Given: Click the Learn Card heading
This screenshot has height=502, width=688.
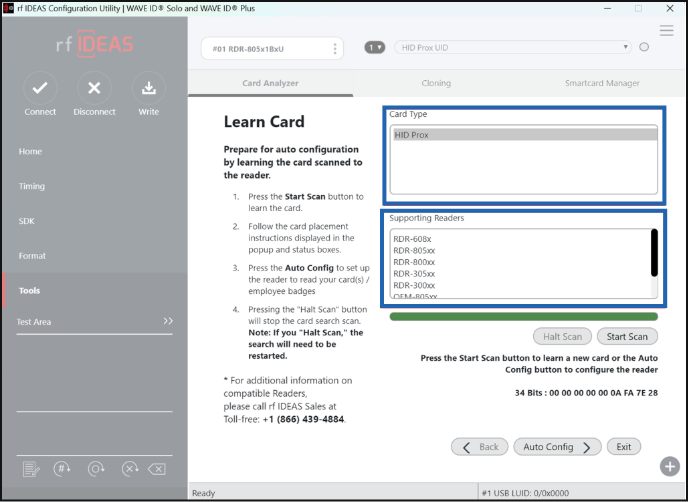Looking at the screenshot, I should pos(264,122).
